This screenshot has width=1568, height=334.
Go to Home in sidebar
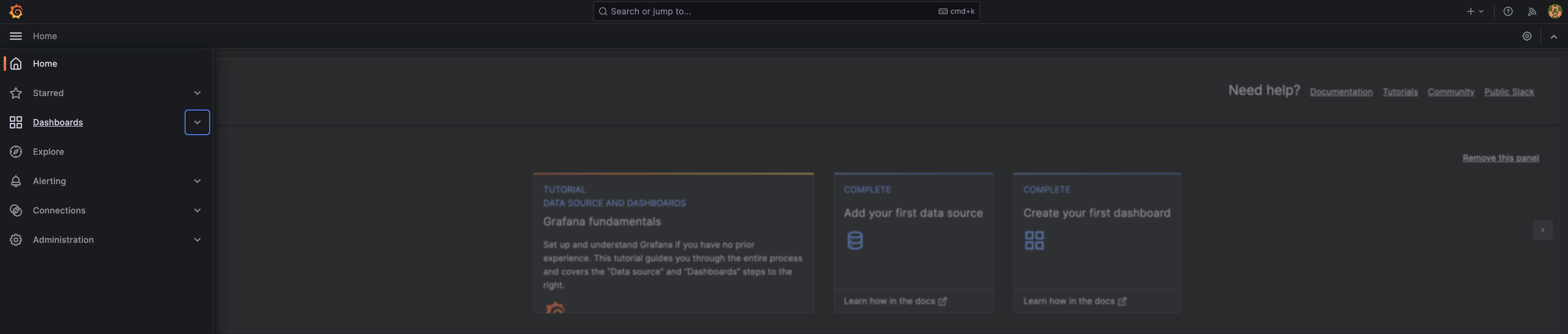click(45, 63)
